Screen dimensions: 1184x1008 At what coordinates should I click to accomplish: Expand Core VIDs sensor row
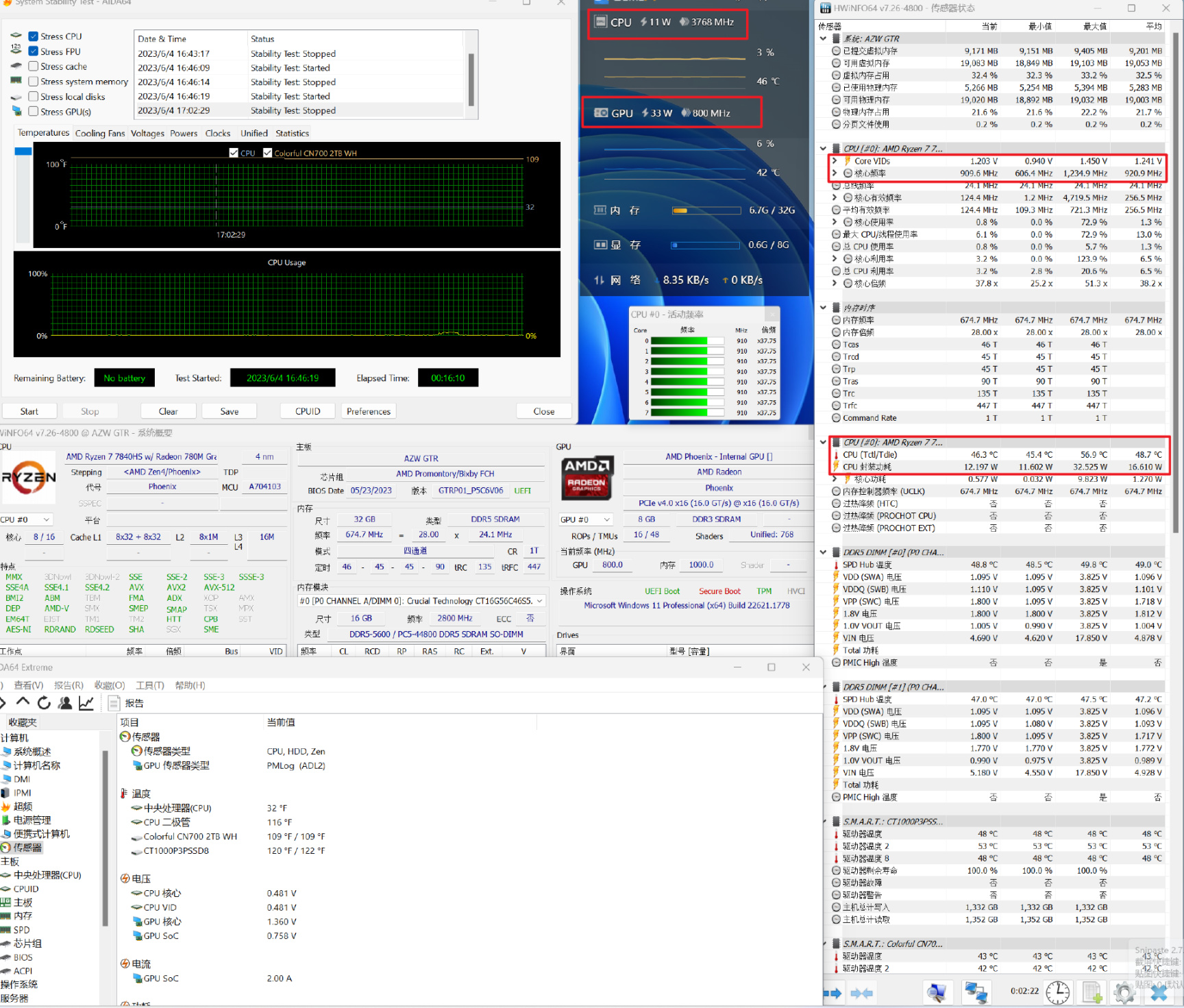pos(835,161)
